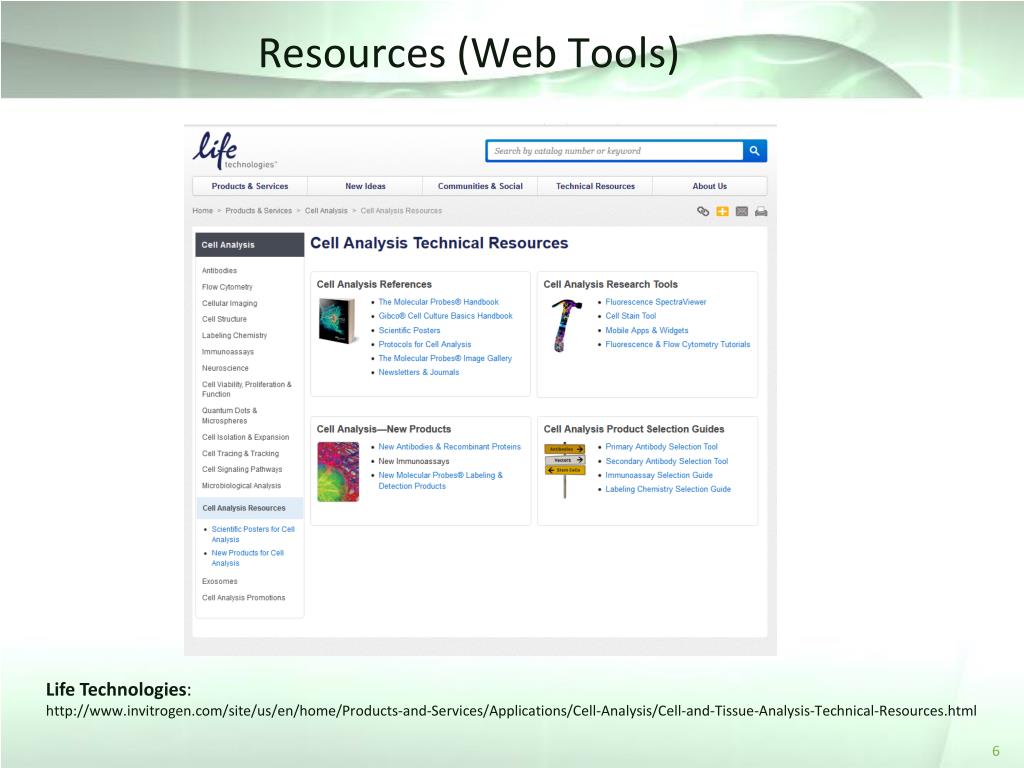Open Newsletters & Journals link

(419, 372)
